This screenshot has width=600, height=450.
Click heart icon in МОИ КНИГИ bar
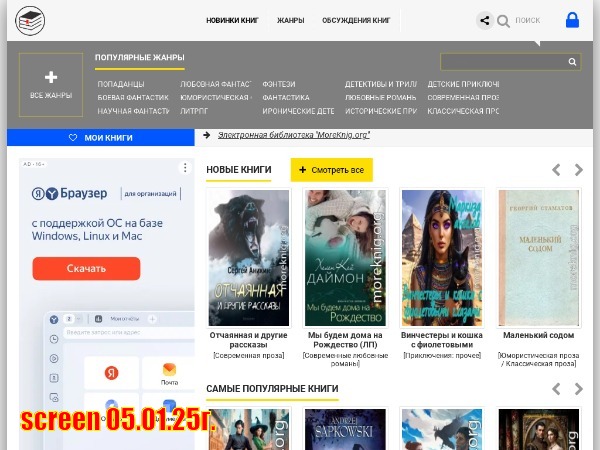tap(73, 137)
